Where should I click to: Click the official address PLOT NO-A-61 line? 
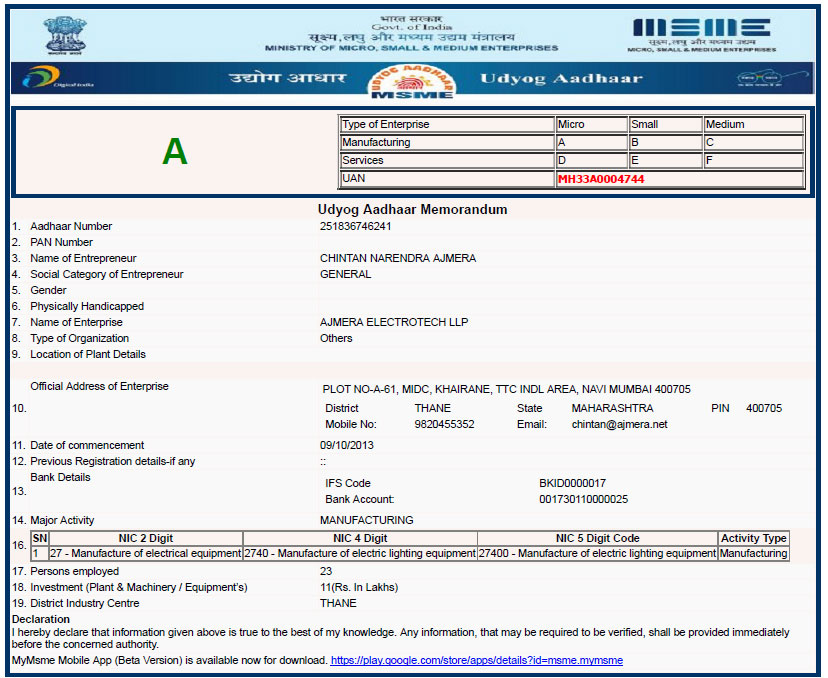click(506, 389)
